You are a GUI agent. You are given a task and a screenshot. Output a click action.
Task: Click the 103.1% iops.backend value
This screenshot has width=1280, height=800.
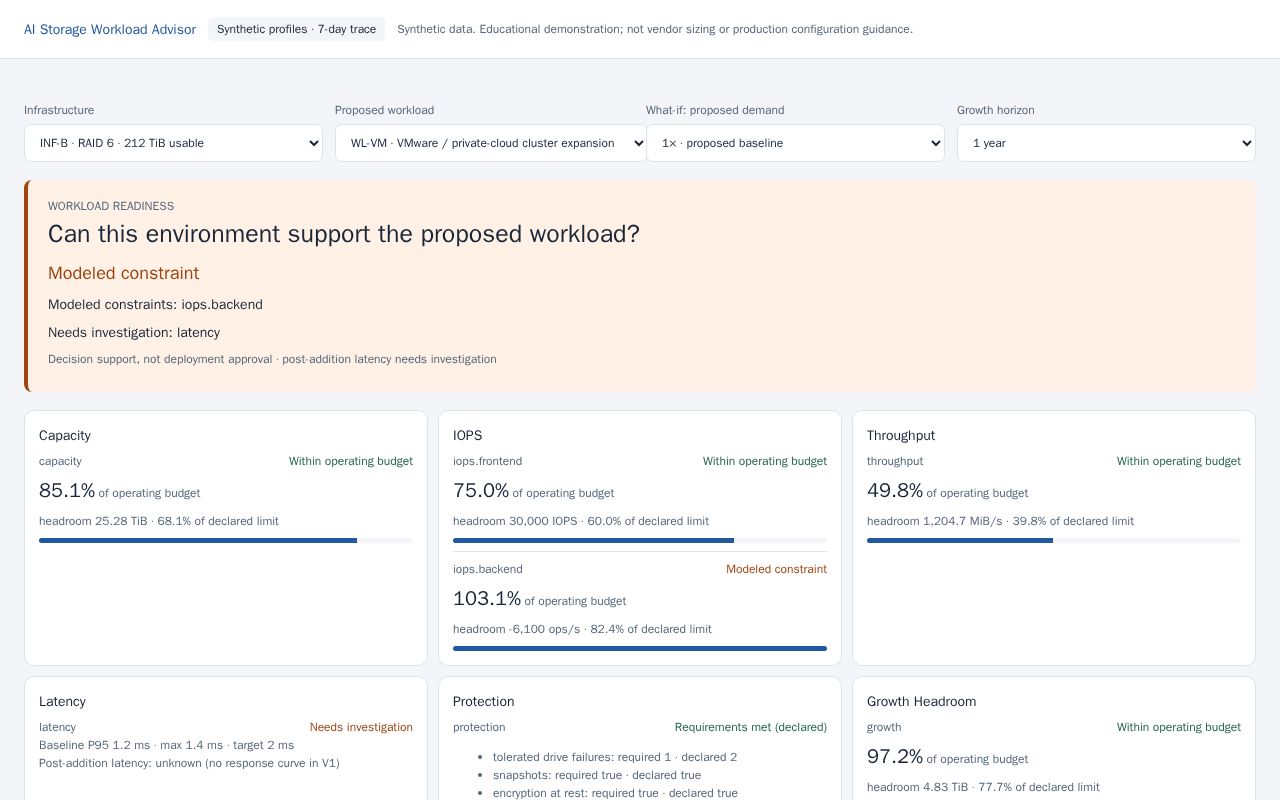[487, 599]
